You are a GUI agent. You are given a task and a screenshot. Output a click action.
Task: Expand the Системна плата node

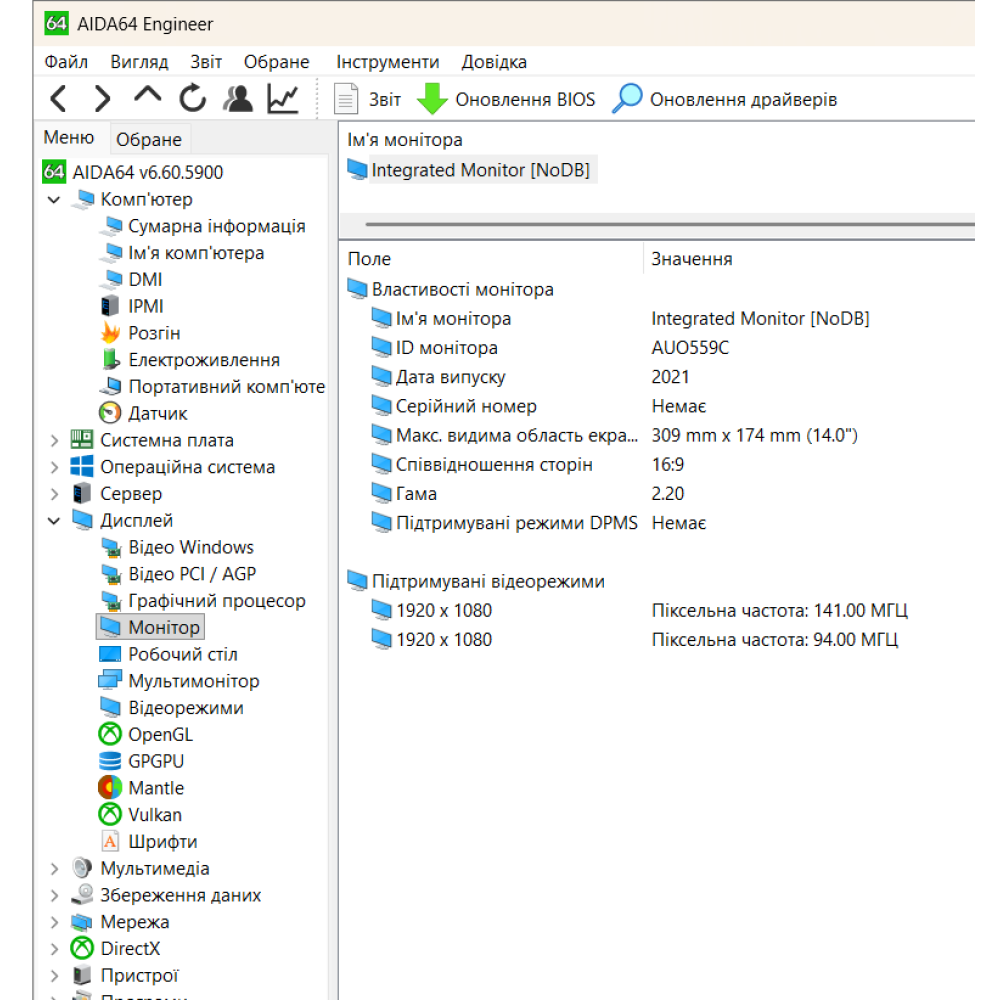54,440
